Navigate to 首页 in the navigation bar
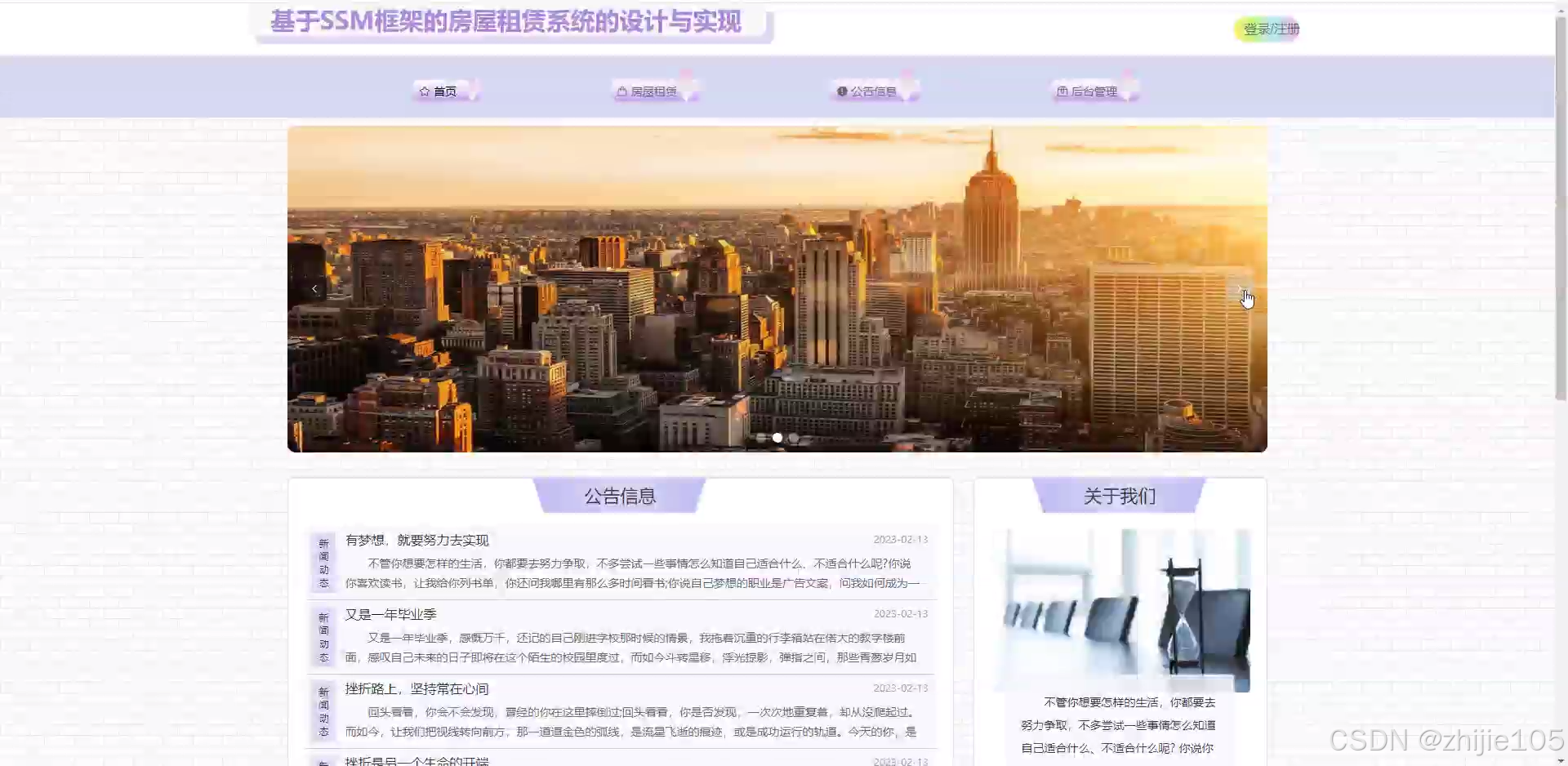1568x766 pixels. pos(445,91)
